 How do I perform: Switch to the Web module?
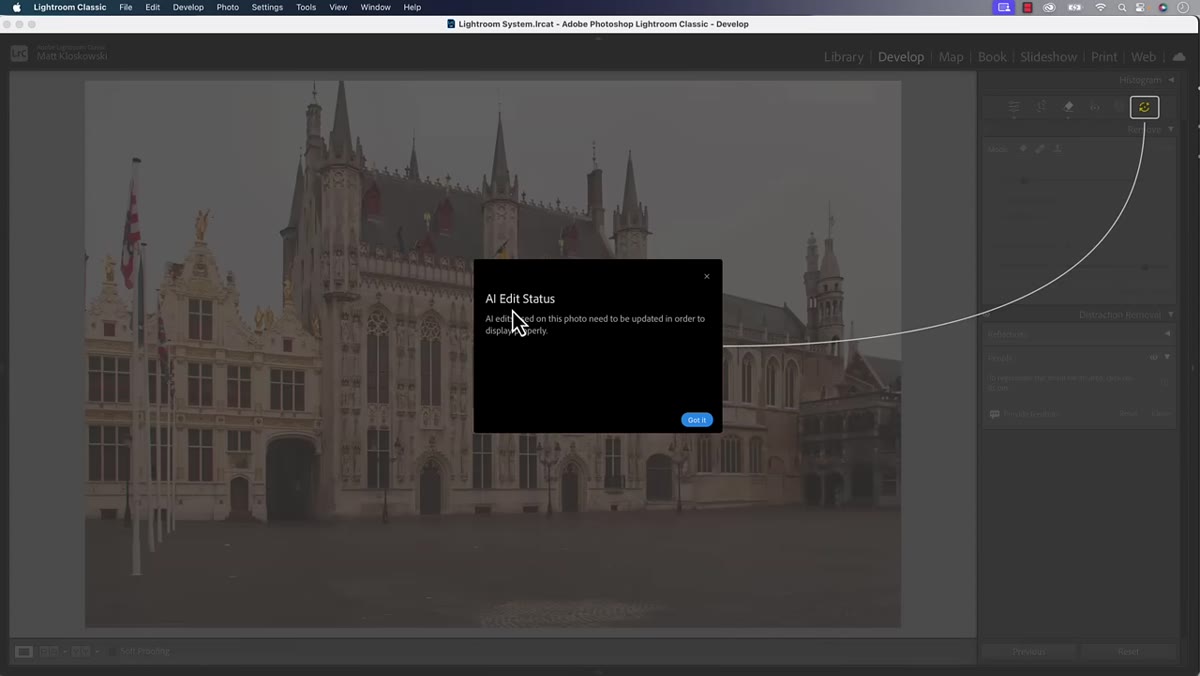pyautogui.click(x=1143, y=57)
